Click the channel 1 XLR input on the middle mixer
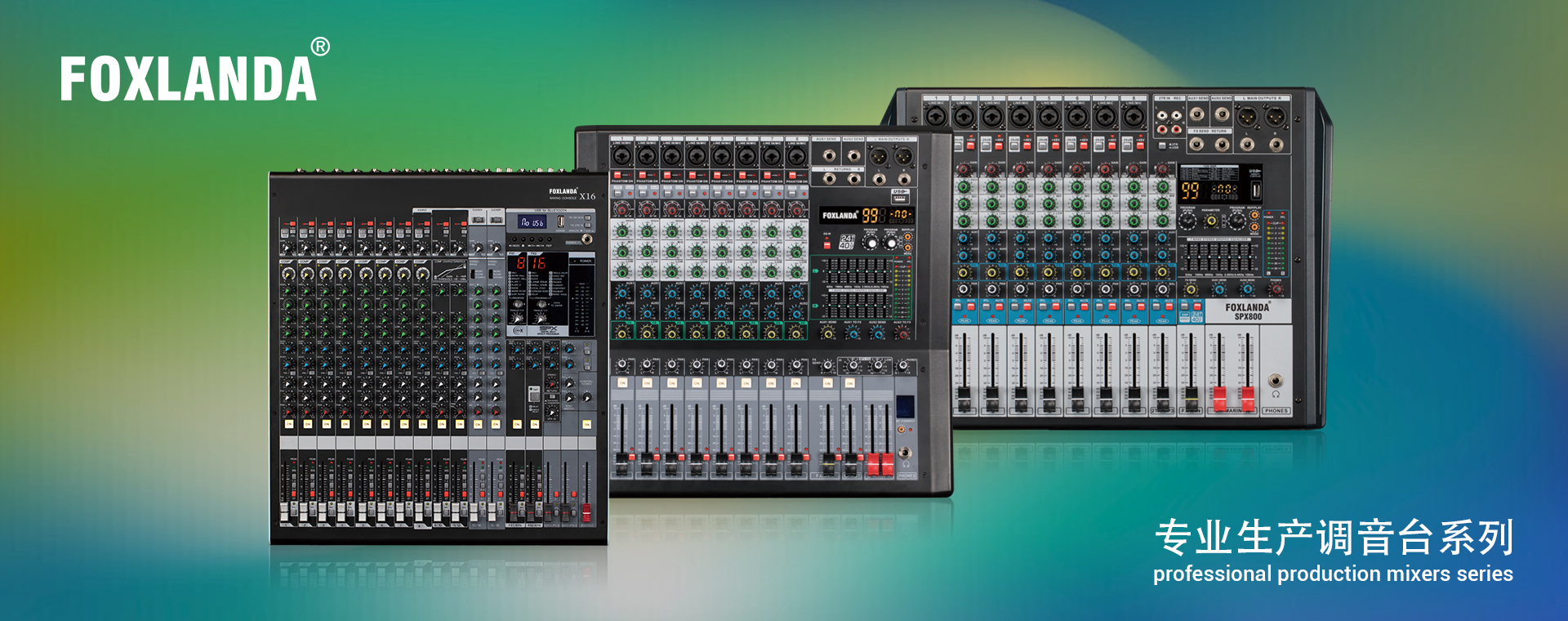This screenshot has width=1568, height=621. (x=621, y=155)
